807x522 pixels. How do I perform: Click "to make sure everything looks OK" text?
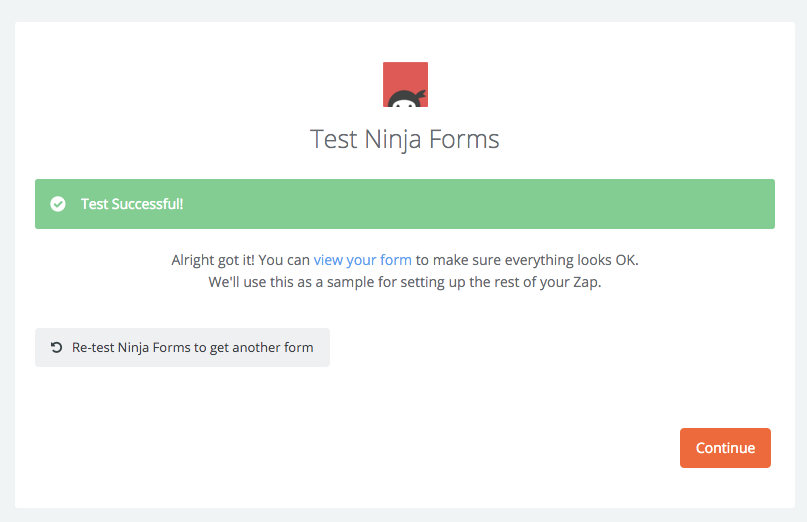(x=527, y=260)
